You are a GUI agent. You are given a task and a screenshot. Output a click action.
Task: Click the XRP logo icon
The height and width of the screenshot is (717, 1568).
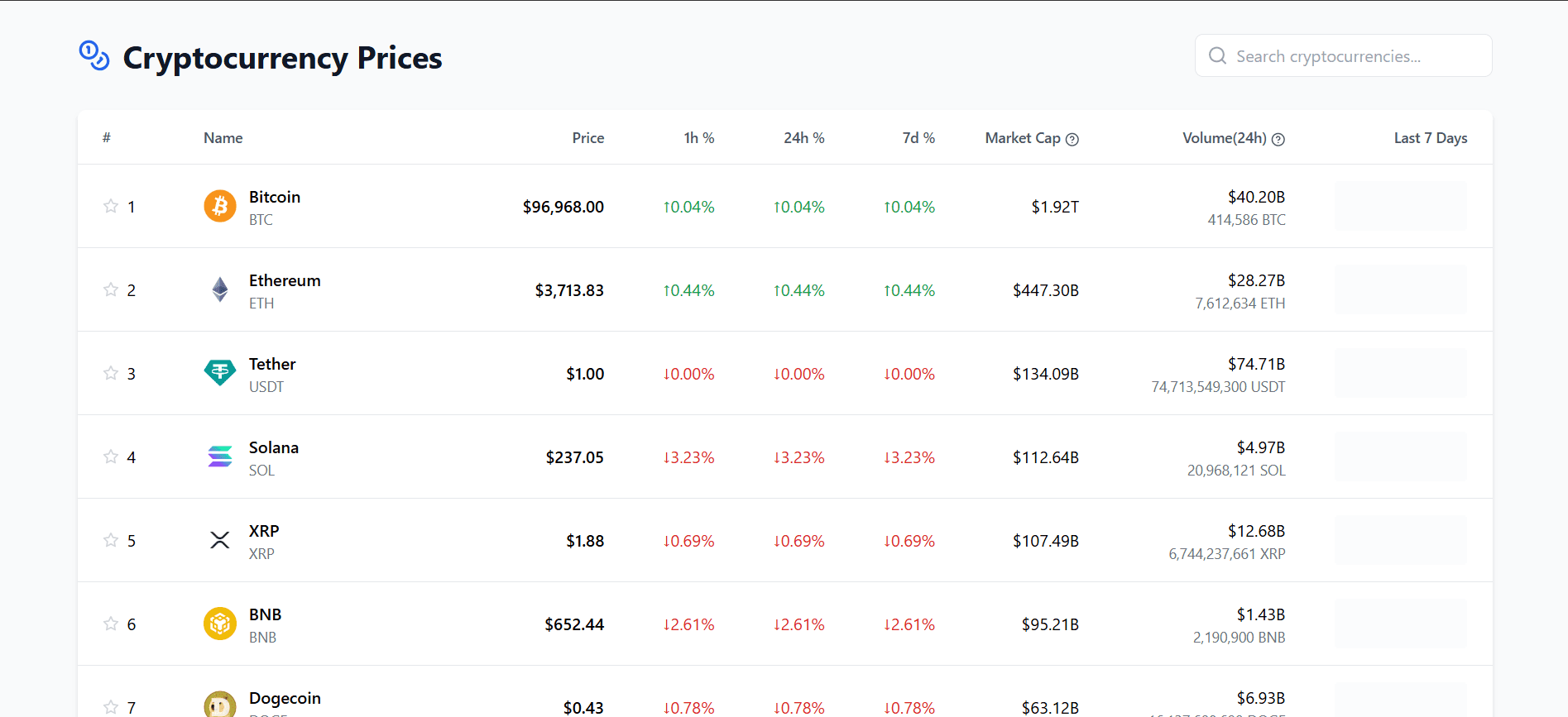(x=219, y=540)
